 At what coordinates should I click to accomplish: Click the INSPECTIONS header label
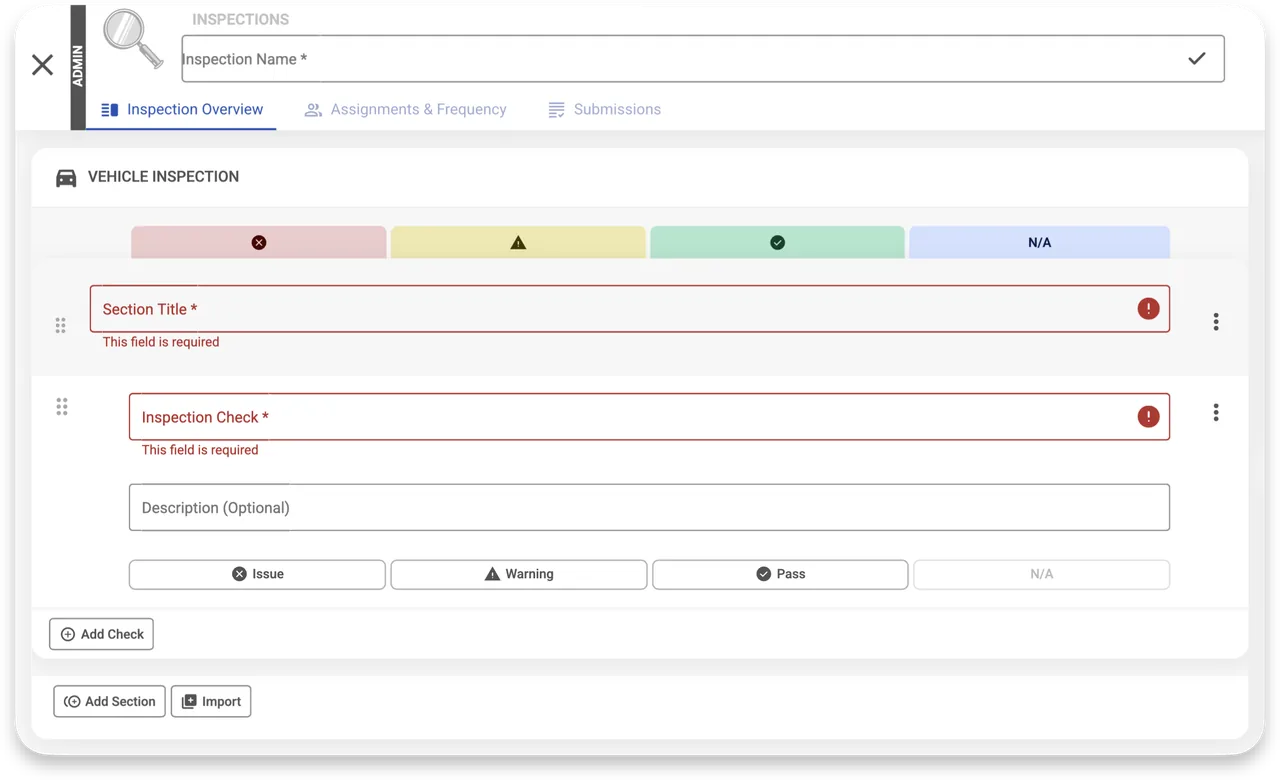coord(240,19)
